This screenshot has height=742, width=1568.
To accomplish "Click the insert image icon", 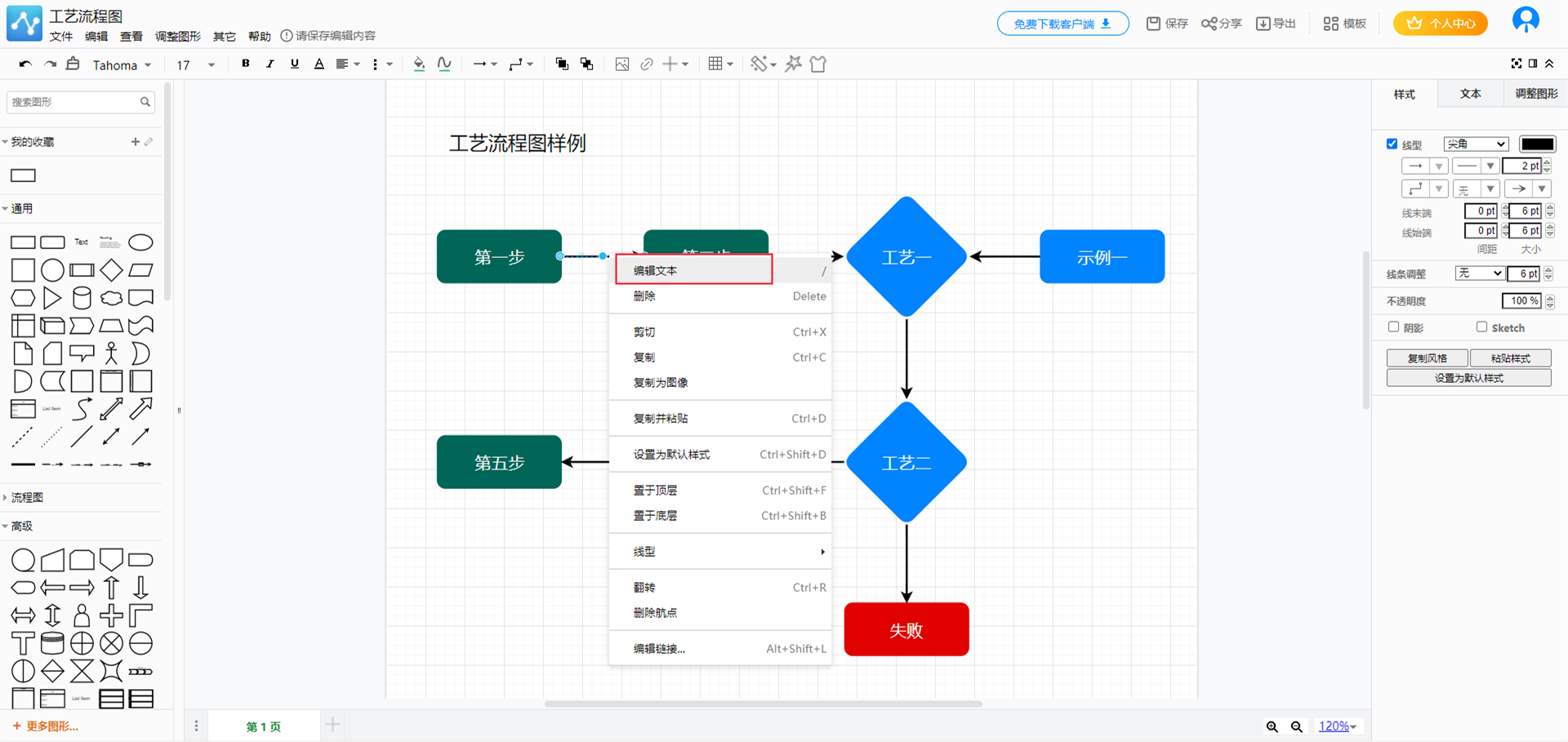I will click(621, 64).
